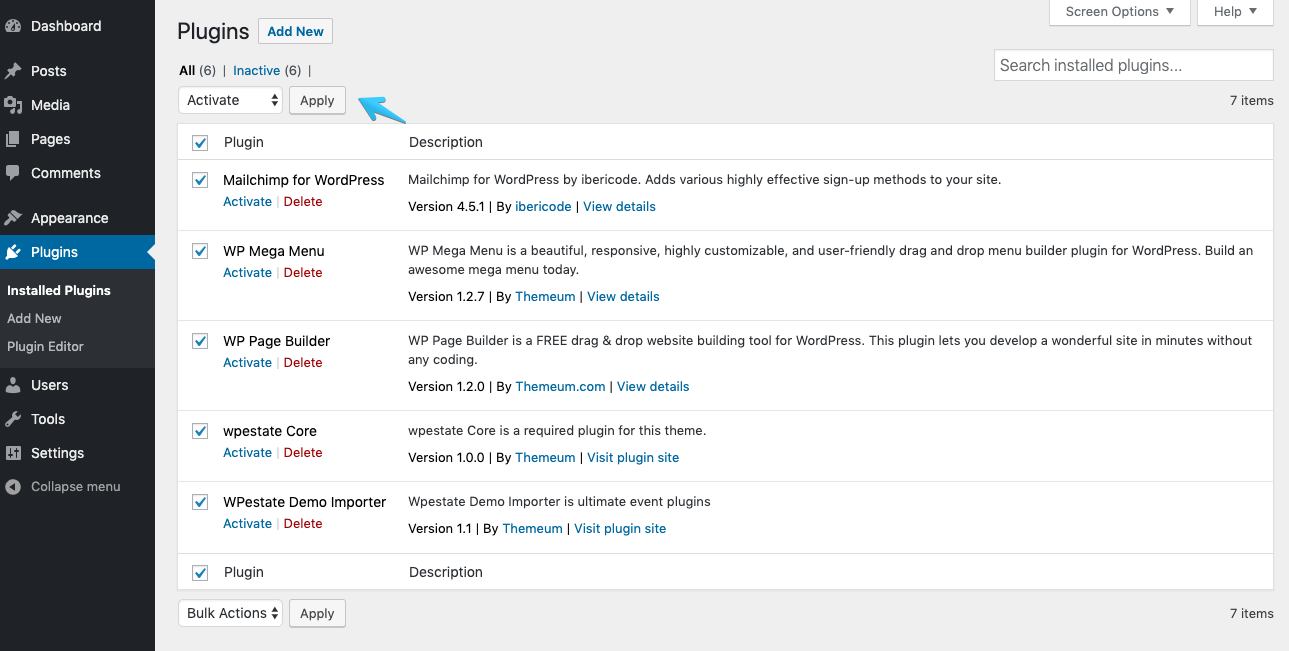Image resolution: width=1289 pixels, height=651 pixels.
Task: Select the Add New submenu item in sidebar
Action: [34, 318]
